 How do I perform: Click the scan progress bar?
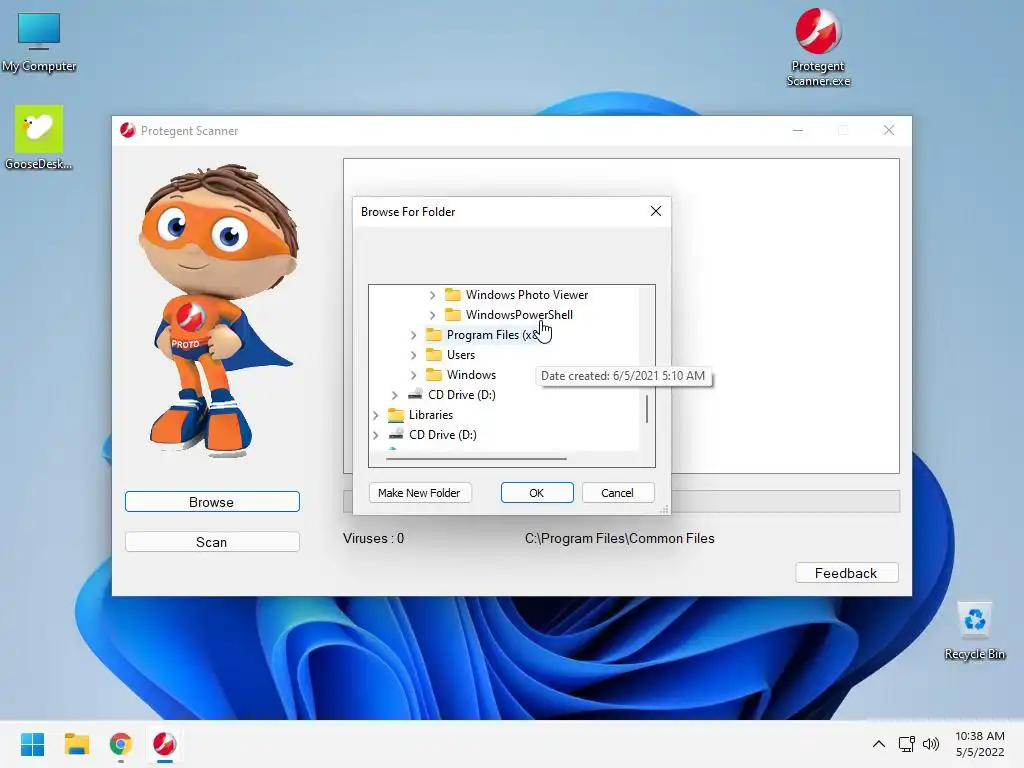coord(786,502)
